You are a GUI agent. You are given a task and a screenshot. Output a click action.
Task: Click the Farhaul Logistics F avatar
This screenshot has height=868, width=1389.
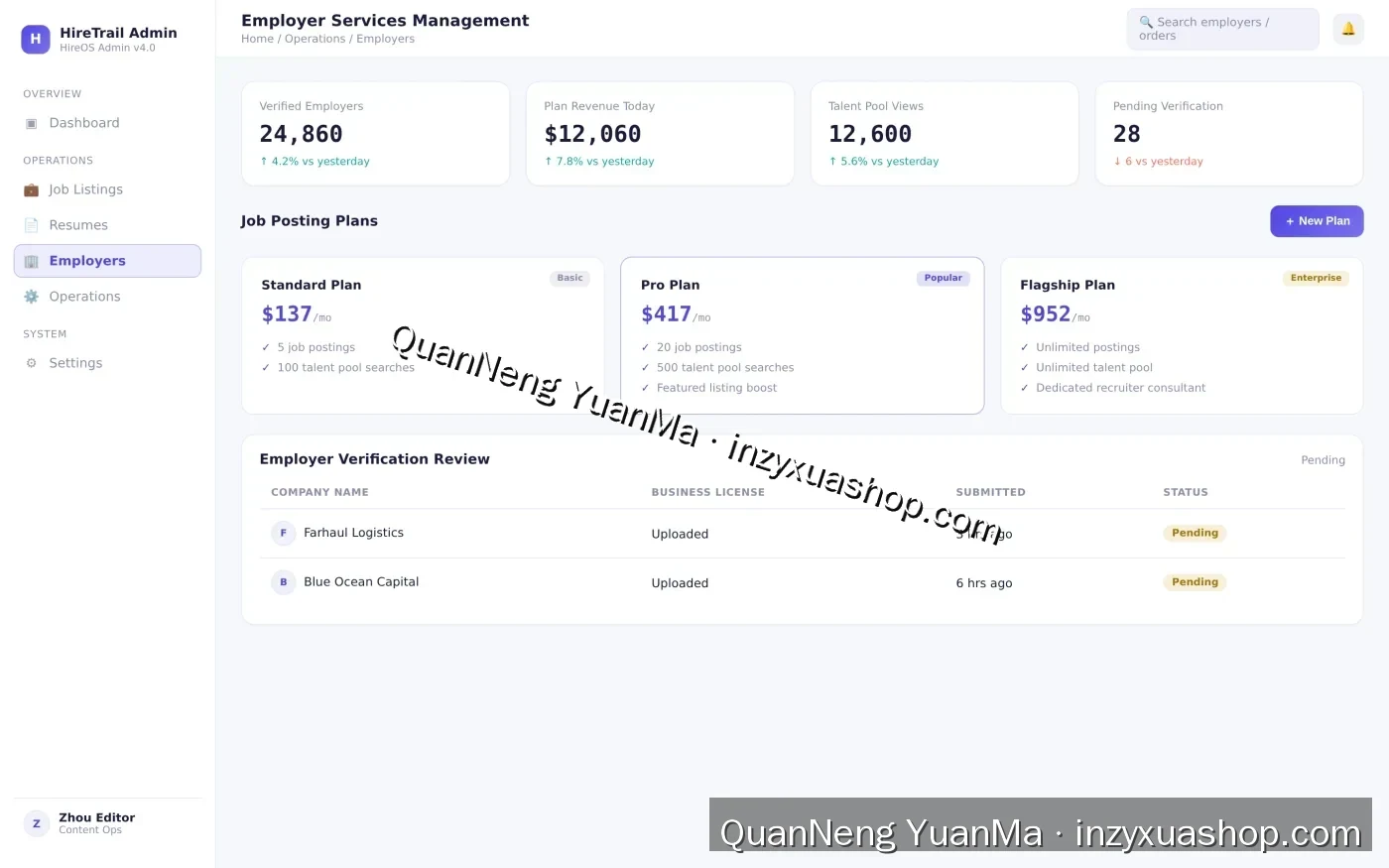click(284, 534)
